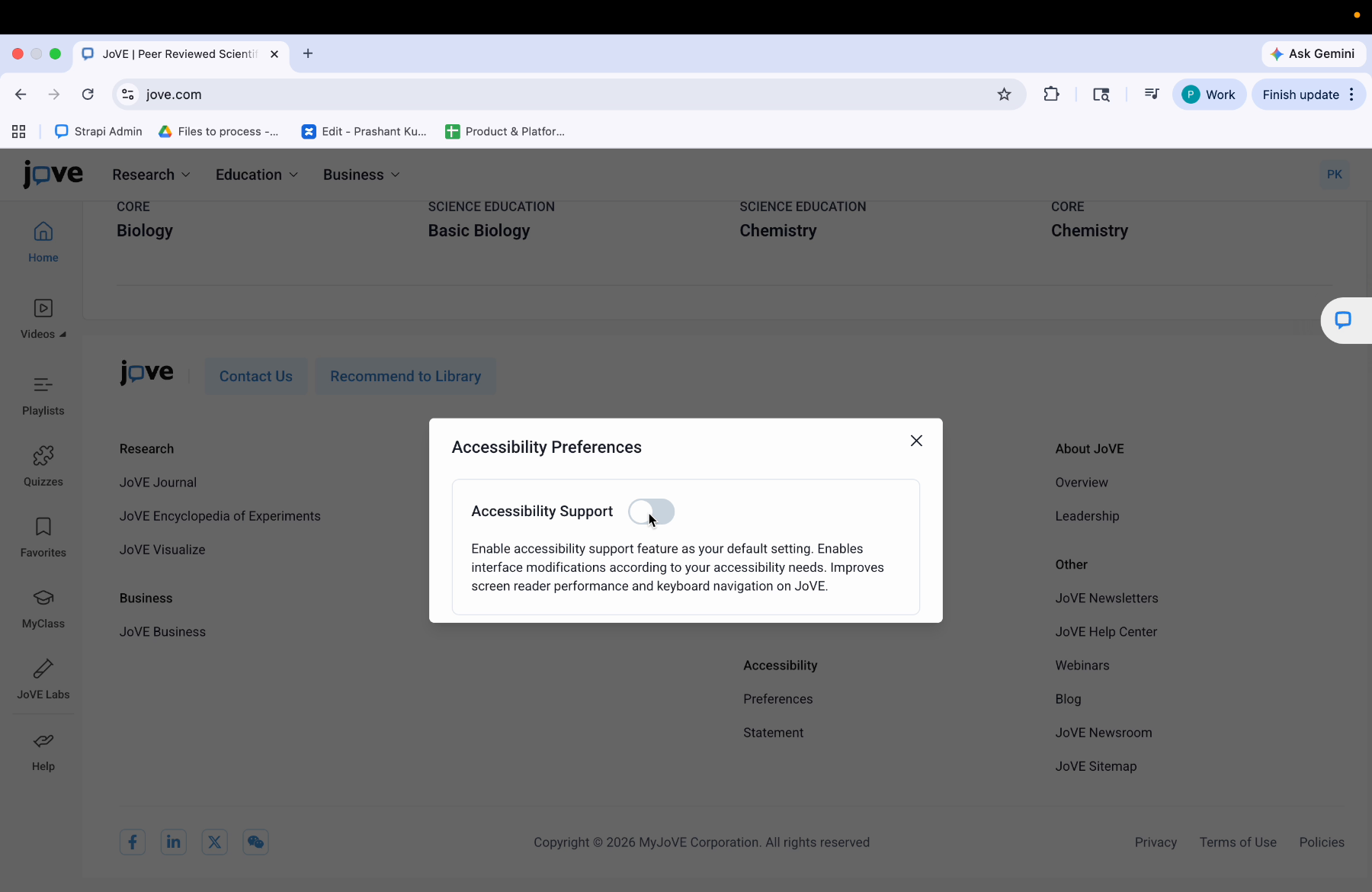The image size is (1372, 892).
Task: Open the Product & Platfor bookmark
Action: pyautogui.click(x=505, y=131)
